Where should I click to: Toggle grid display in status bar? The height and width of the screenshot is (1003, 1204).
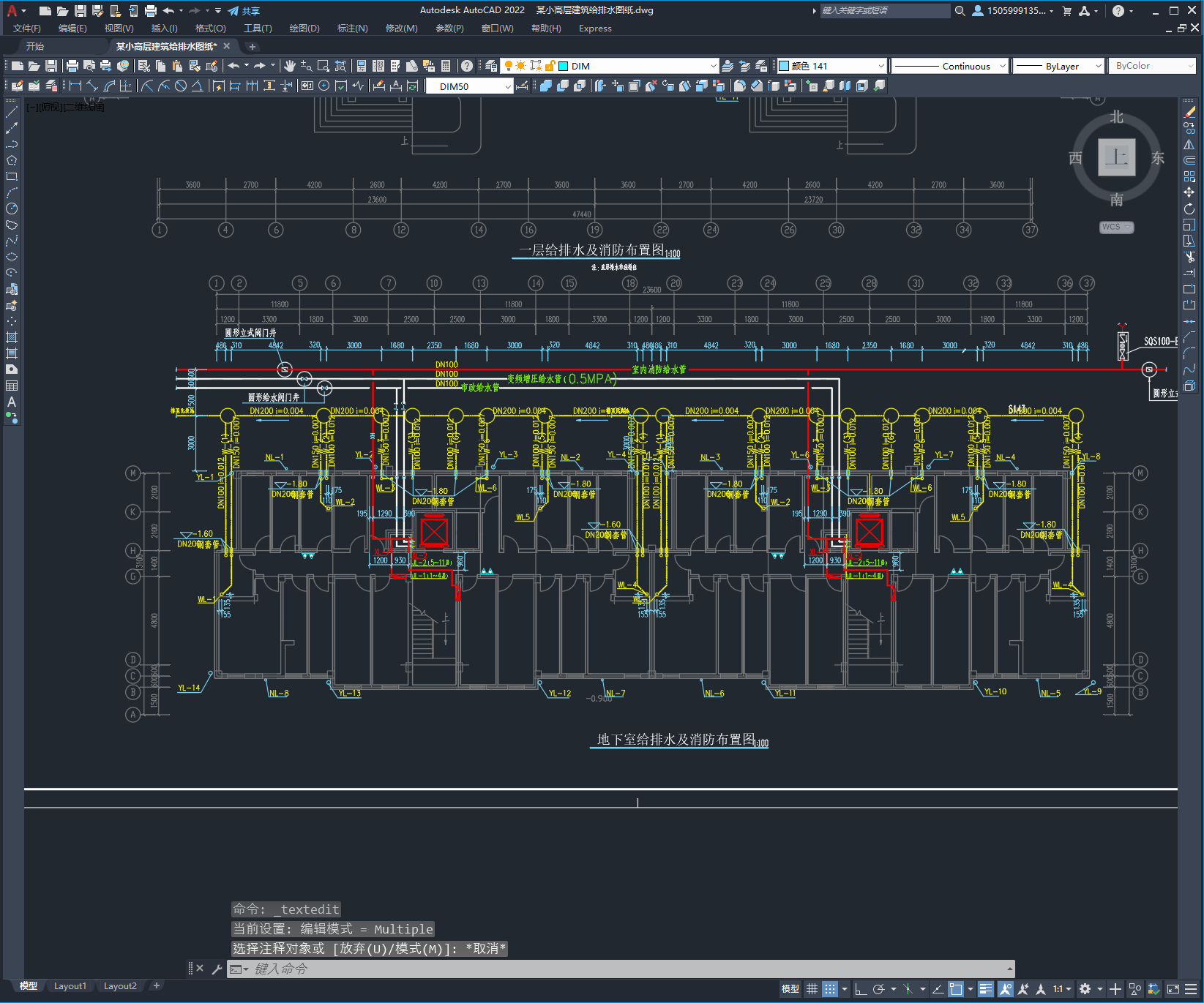click(812, 989)
